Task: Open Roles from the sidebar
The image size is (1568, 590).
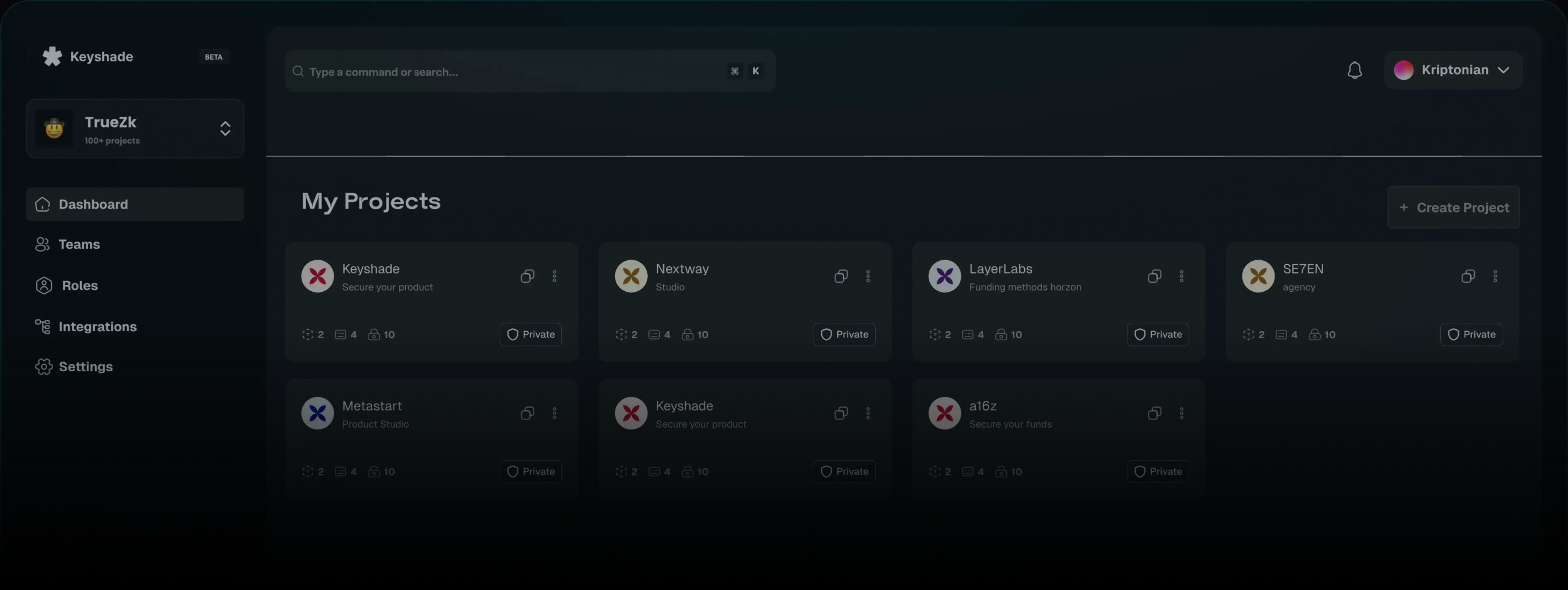Action: 79,285
